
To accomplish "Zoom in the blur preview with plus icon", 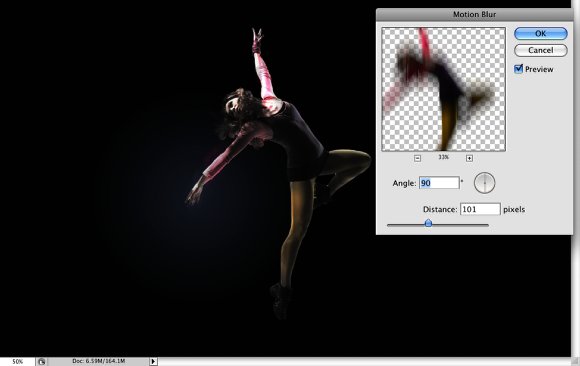I will [x=469, y=158].
